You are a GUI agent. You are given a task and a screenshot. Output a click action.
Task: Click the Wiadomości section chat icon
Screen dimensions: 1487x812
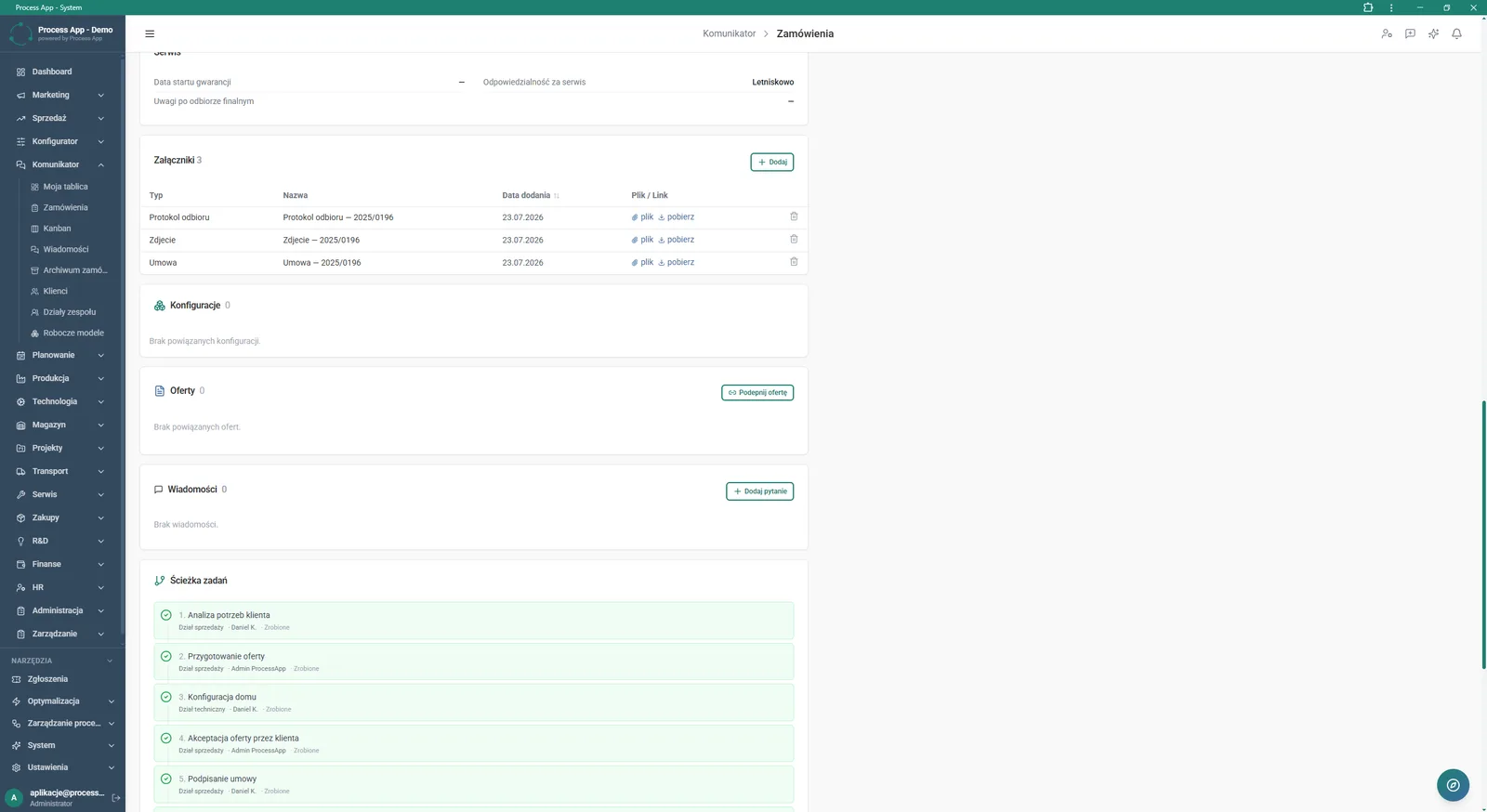click(x=158, y=490)
